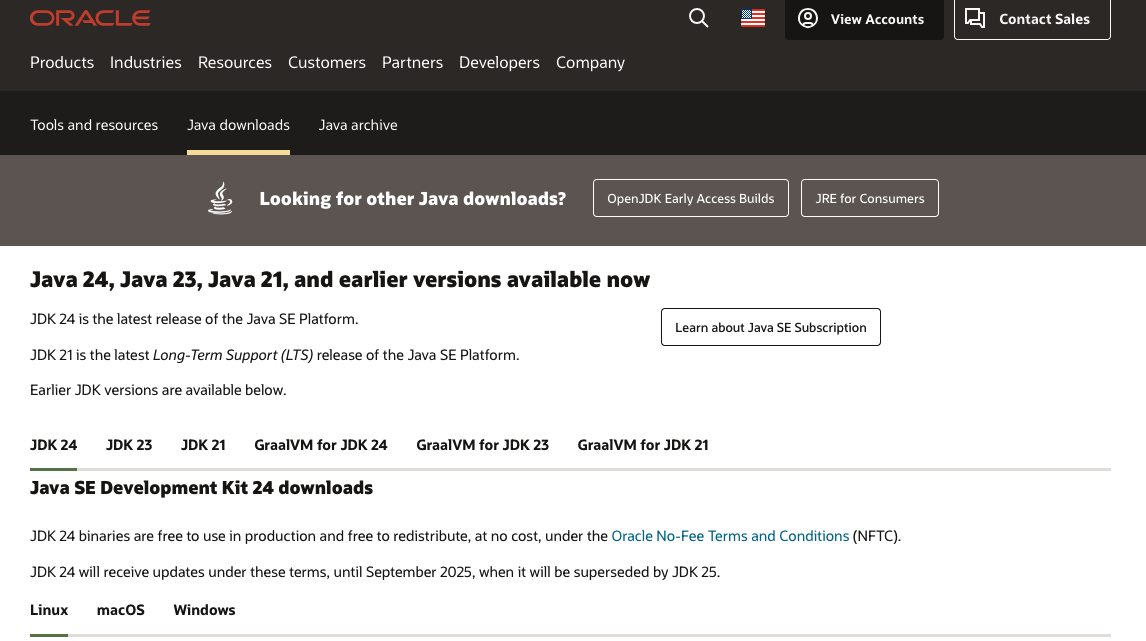Click "Looking for other Java downloads?" text

click(x=413, y=199)
